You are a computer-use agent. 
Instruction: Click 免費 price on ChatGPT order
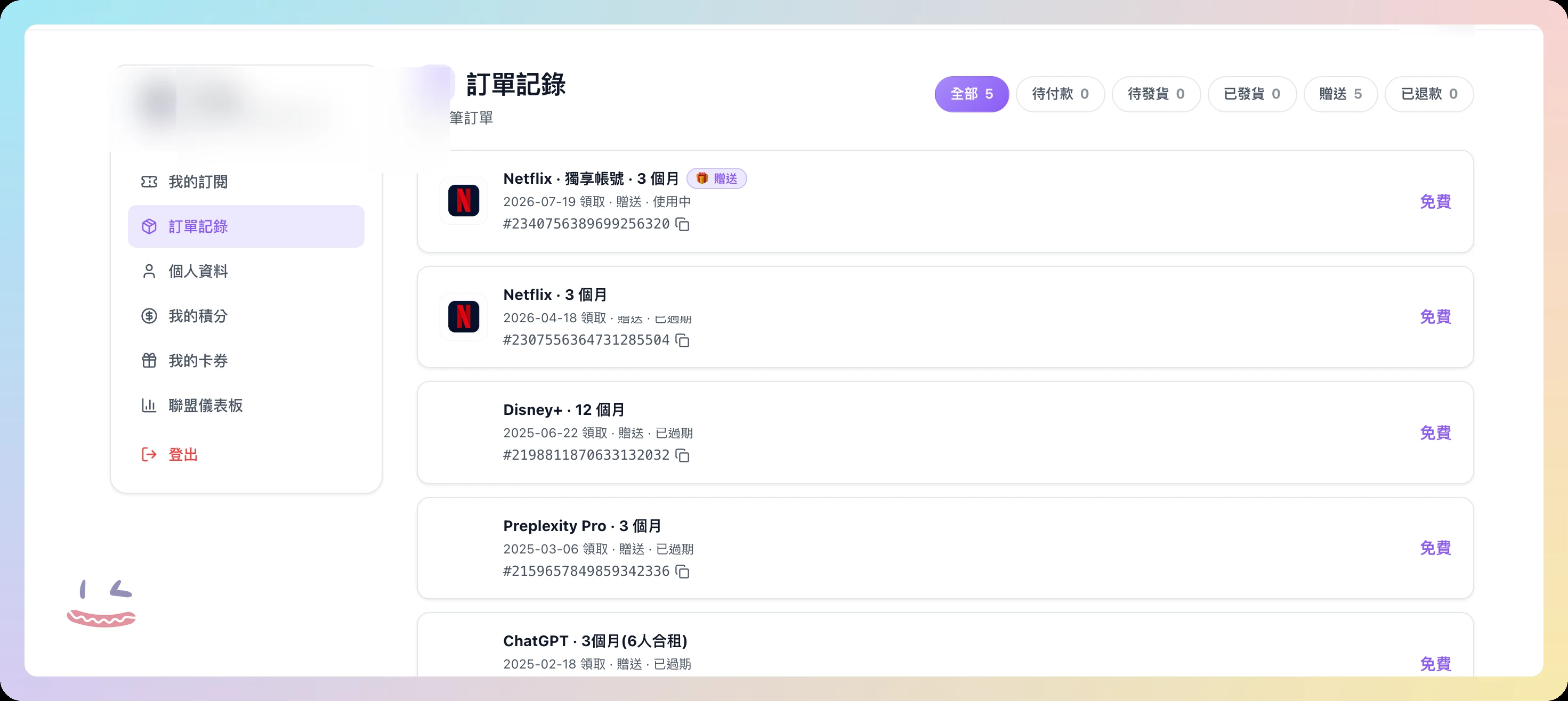1435,664
